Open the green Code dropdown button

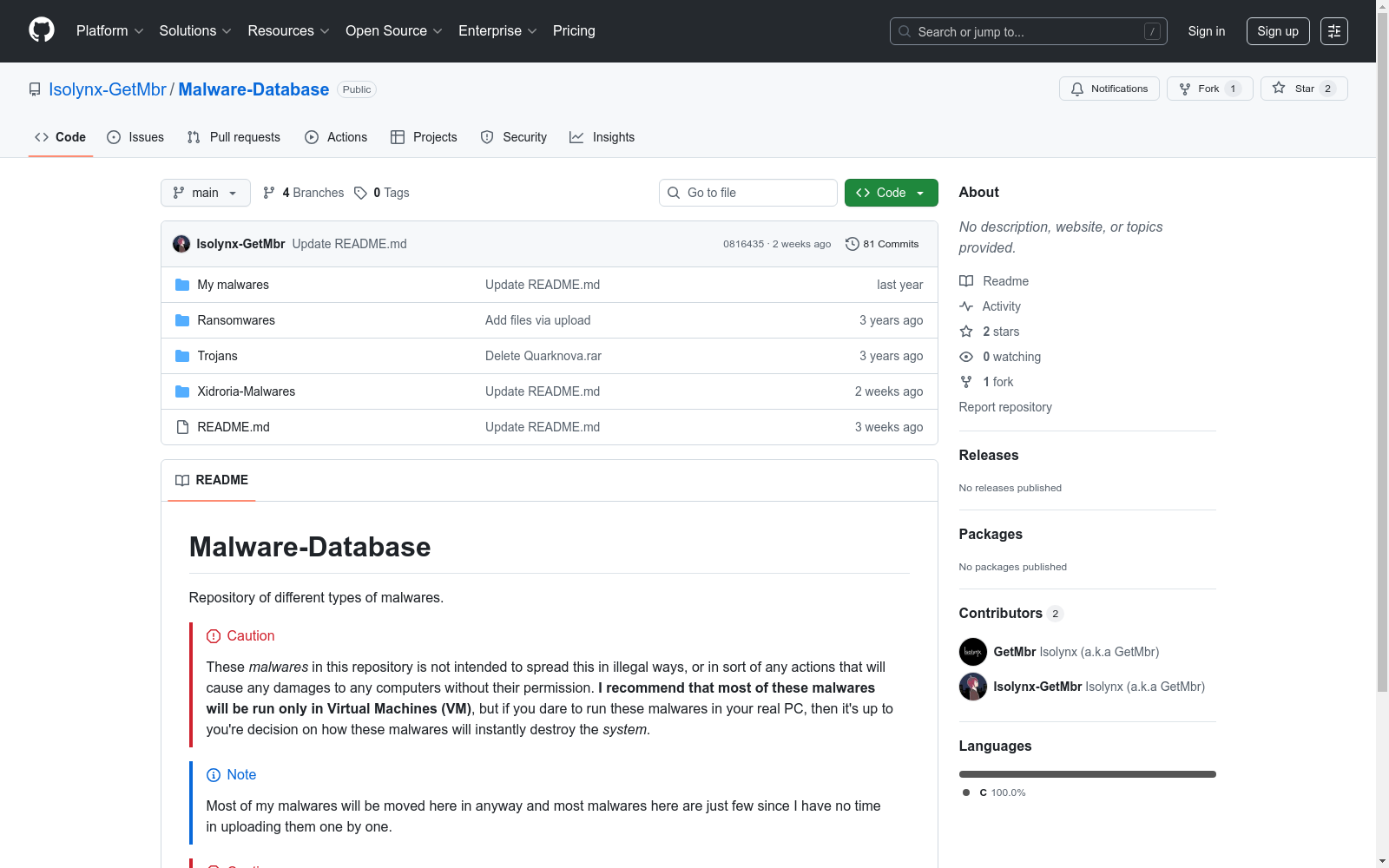click(891, 193)
